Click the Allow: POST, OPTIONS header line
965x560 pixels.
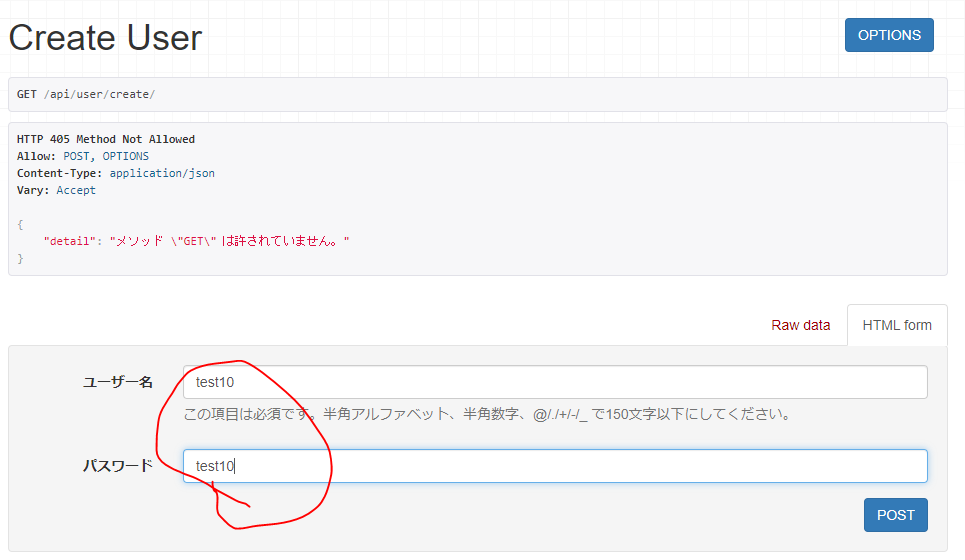pyautogui.click(x=82, y=156)
